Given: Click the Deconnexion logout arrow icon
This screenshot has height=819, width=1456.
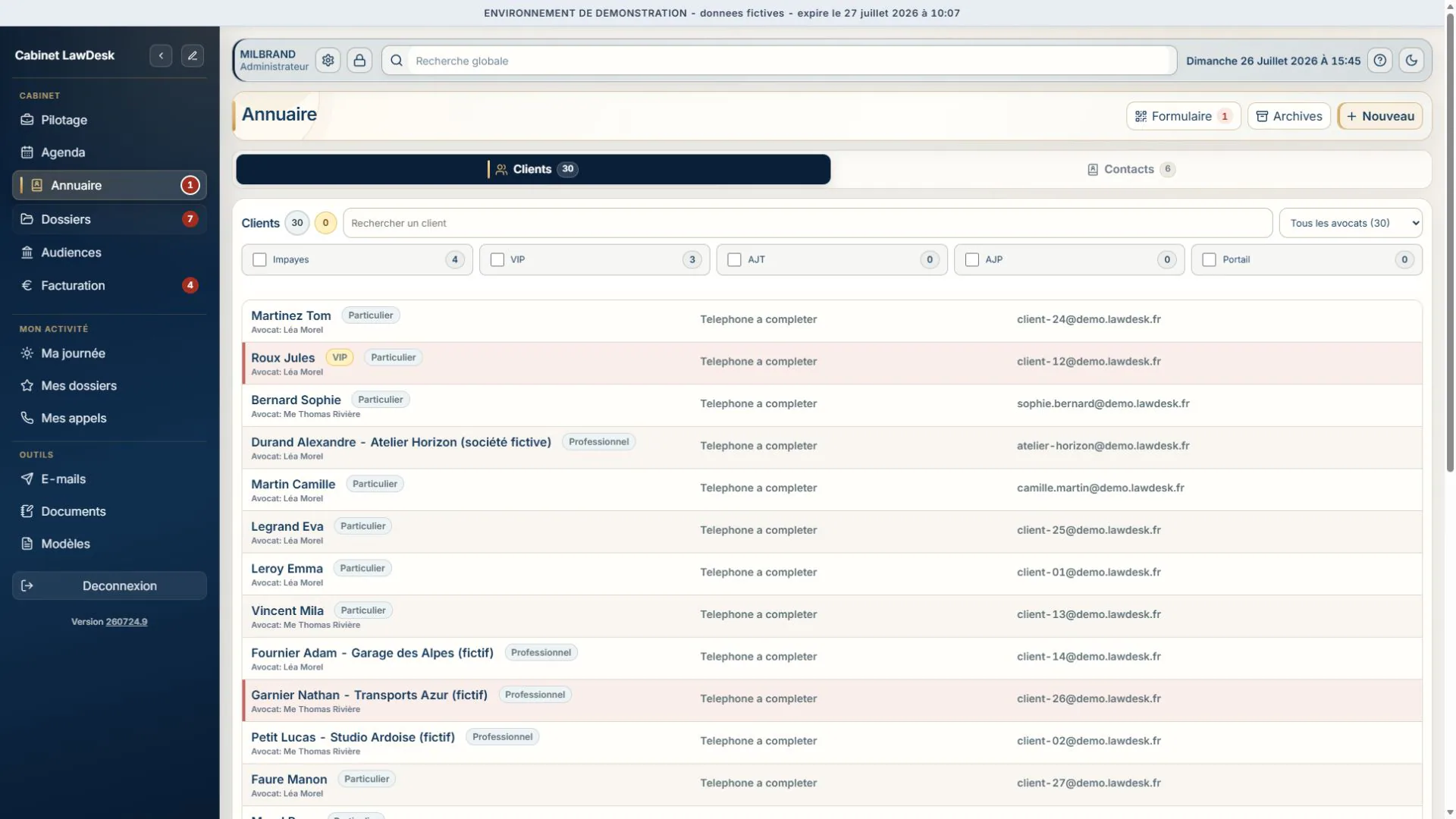Looking at the screenshot, I should (27, 585).
